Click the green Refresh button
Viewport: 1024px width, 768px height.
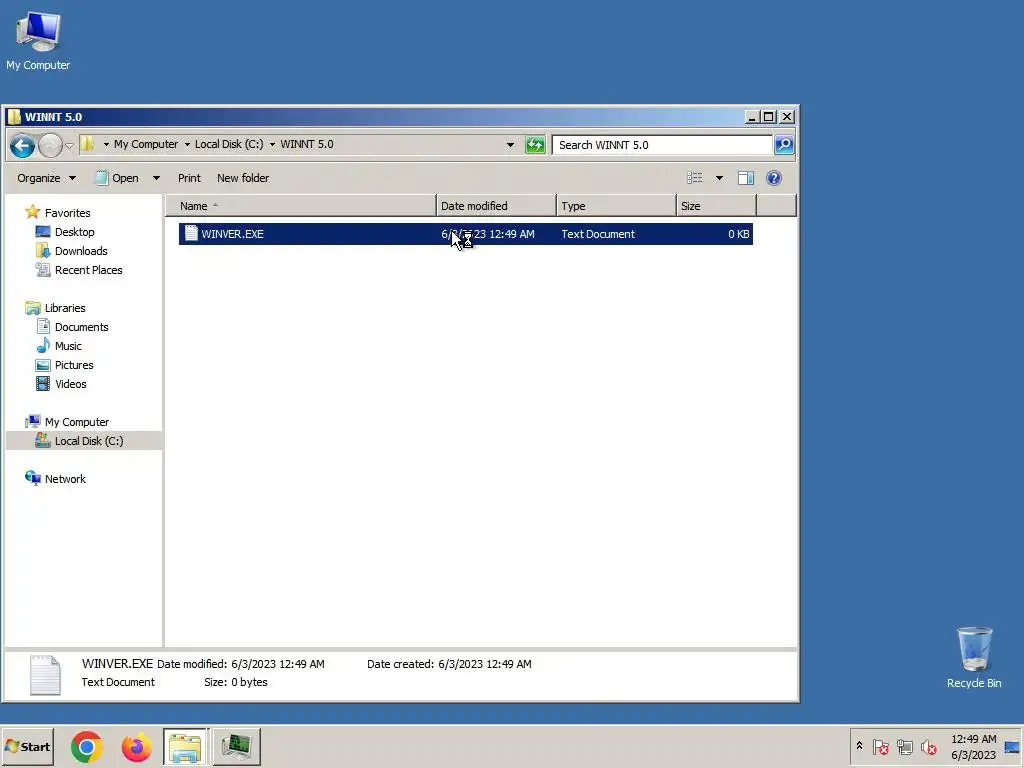[535, 145]
